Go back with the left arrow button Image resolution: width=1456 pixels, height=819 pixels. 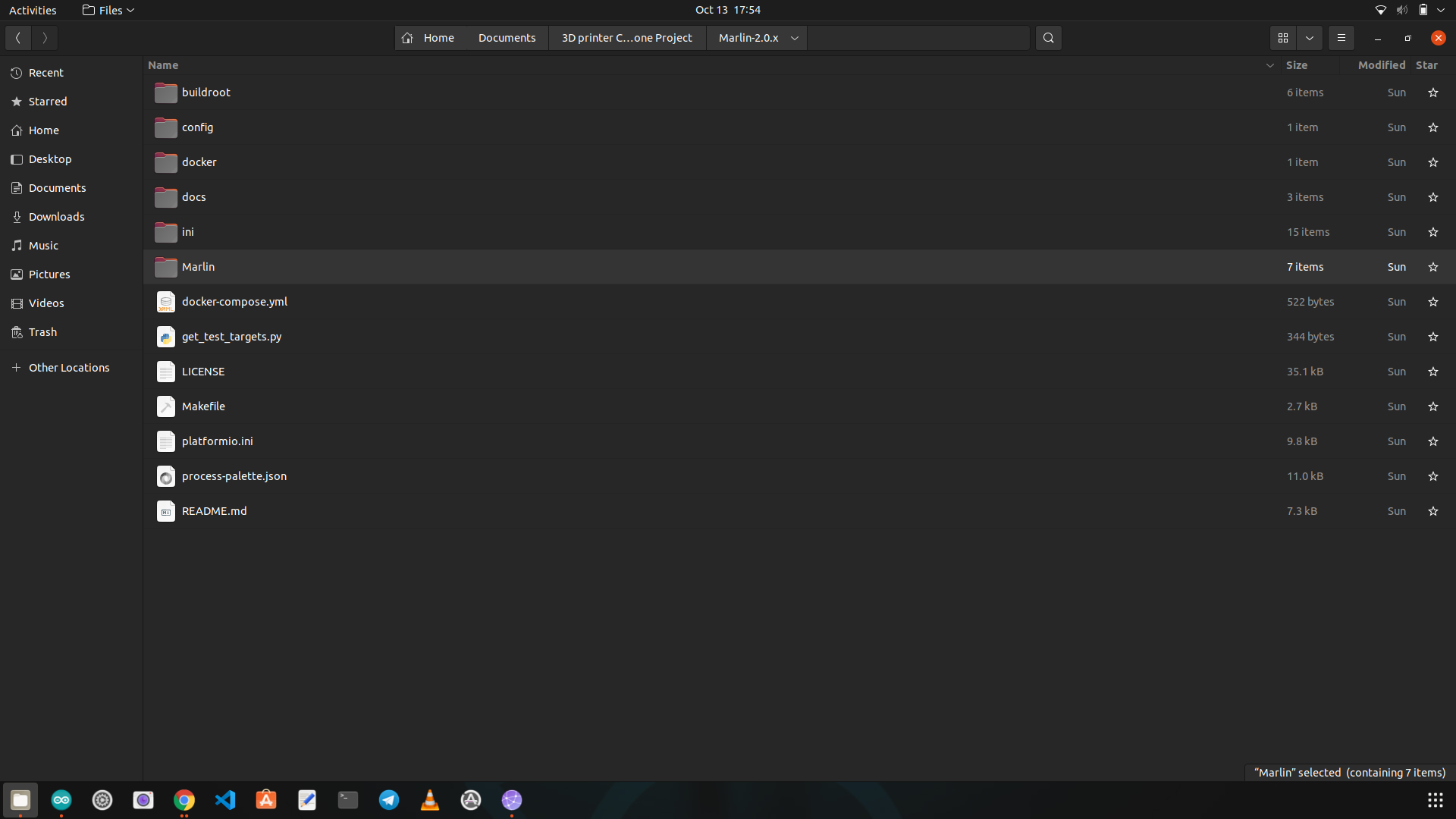pos(18,38)
